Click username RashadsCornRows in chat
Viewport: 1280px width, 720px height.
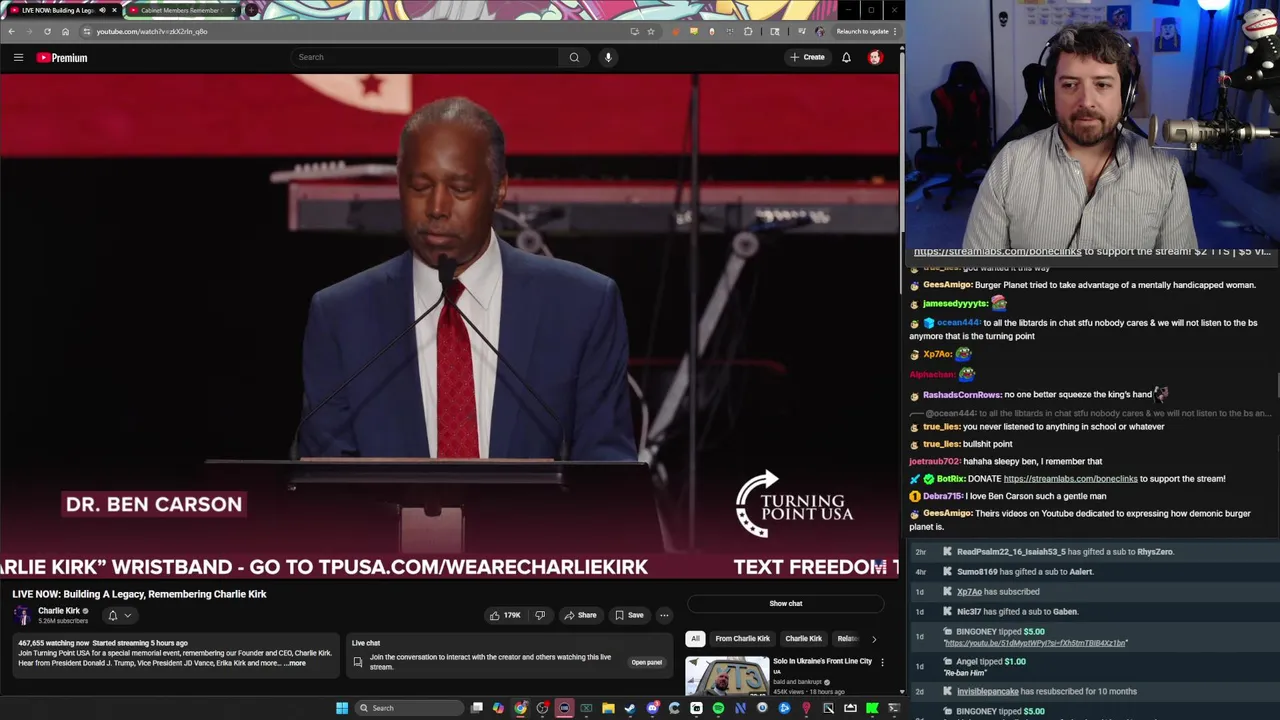pyautogui.click(x=961, y=395)
